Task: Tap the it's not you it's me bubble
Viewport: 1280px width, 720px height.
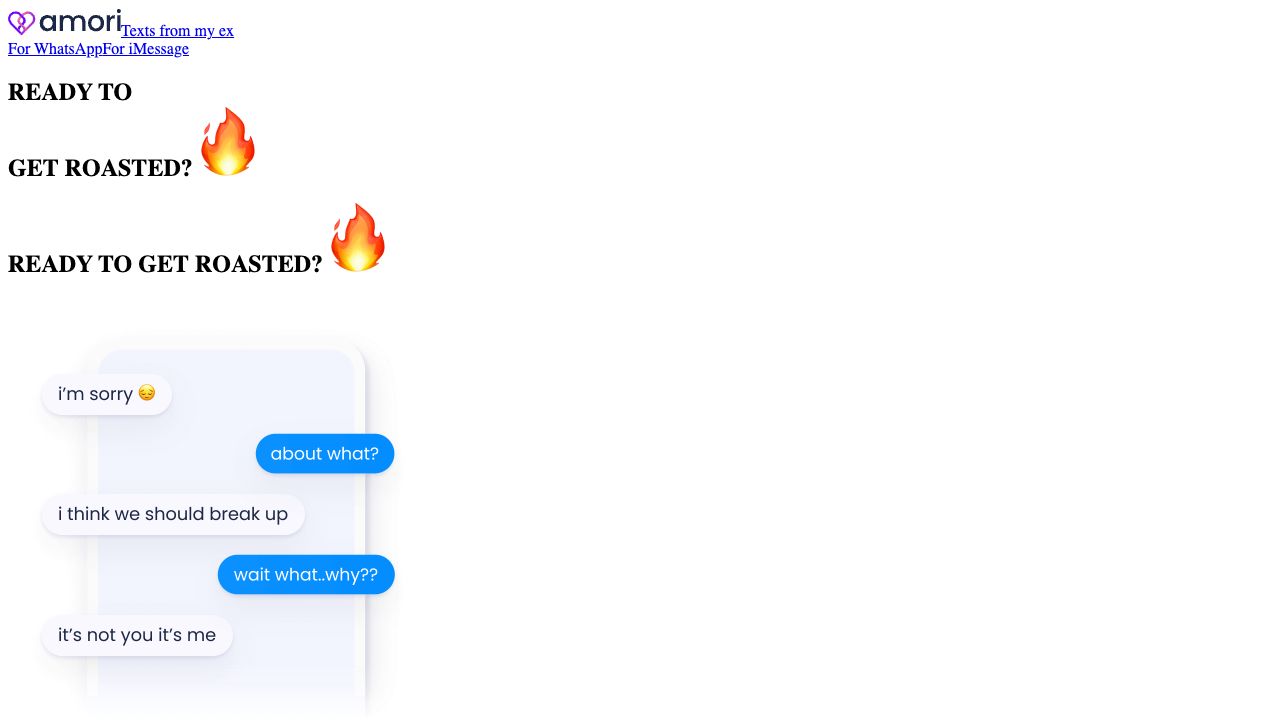Action: click(137, 635)
